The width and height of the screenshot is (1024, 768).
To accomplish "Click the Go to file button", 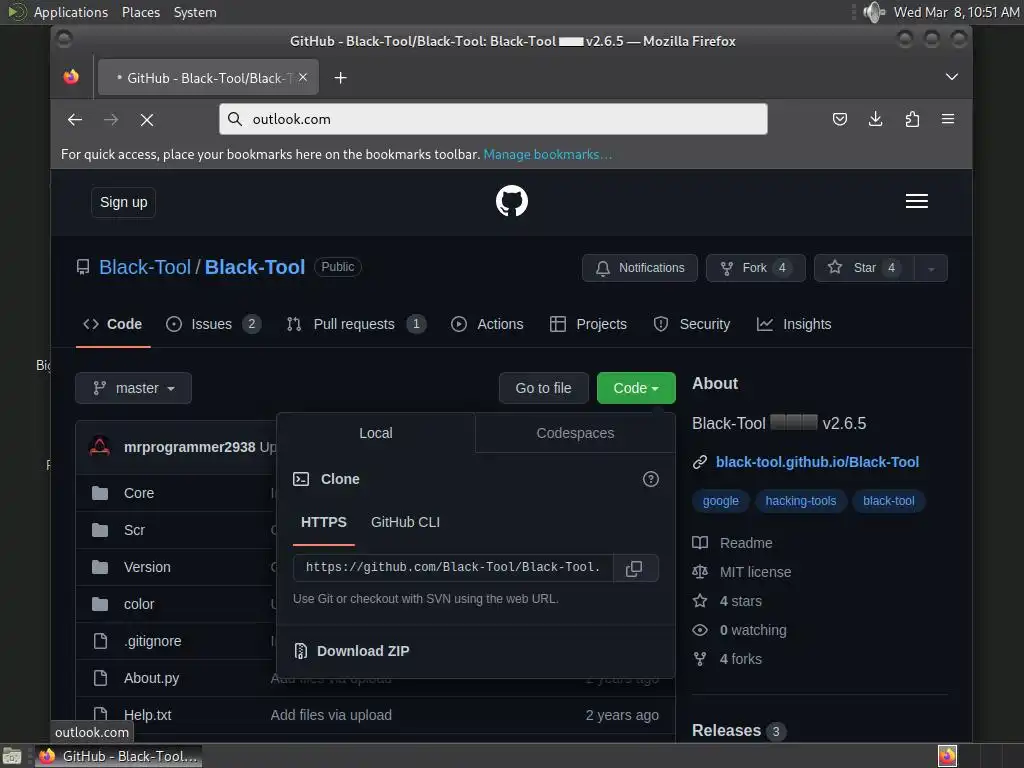I will coord(543,388).
